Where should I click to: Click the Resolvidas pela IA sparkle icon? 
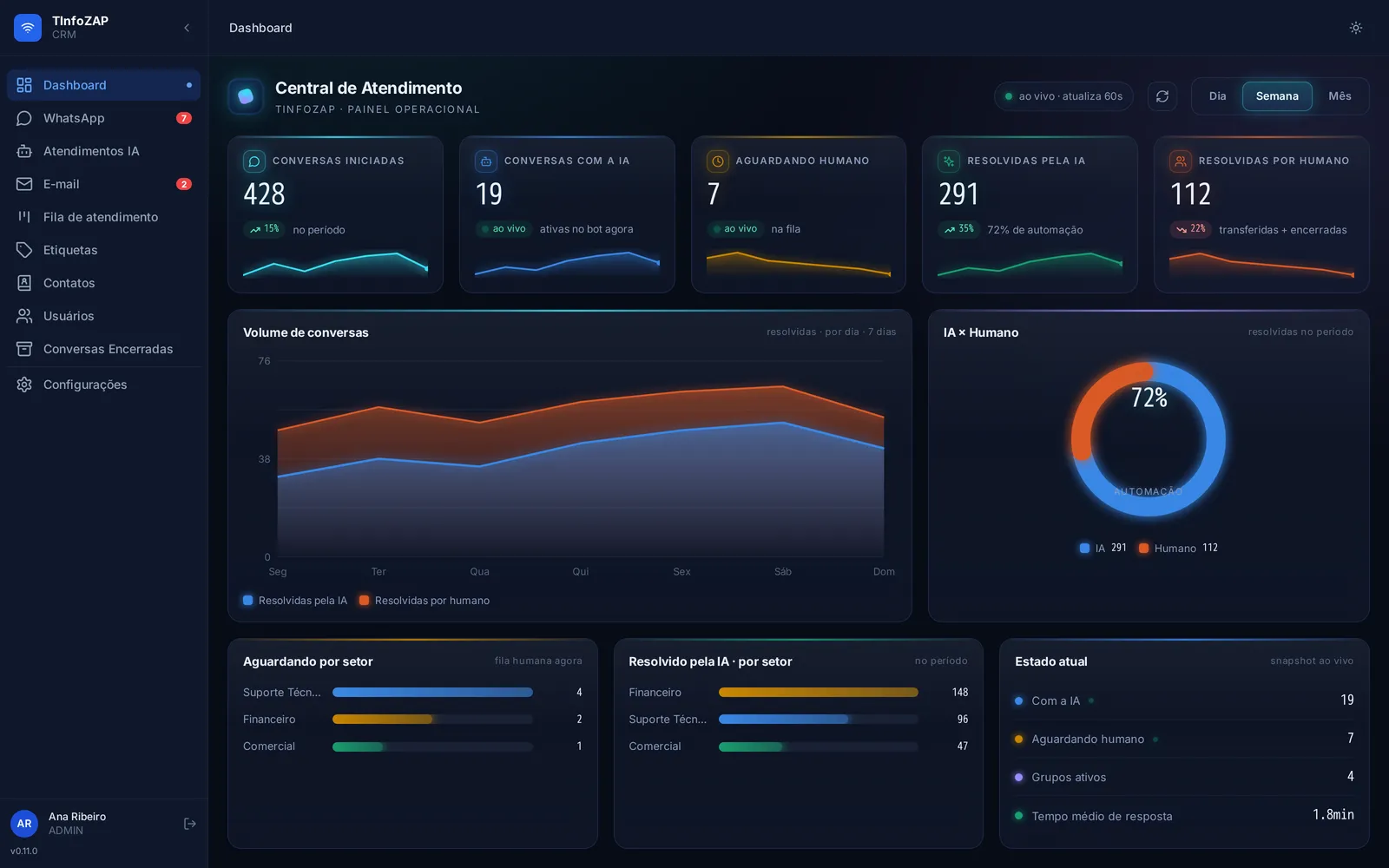[949, 161]
